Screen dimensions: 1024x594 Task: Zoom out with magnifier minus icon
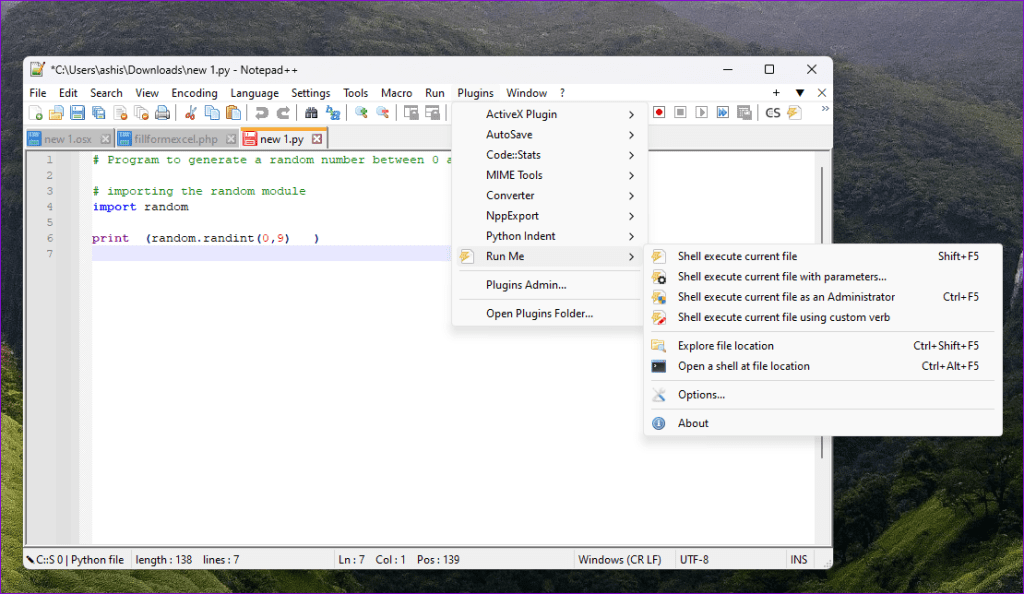point(383,113)
